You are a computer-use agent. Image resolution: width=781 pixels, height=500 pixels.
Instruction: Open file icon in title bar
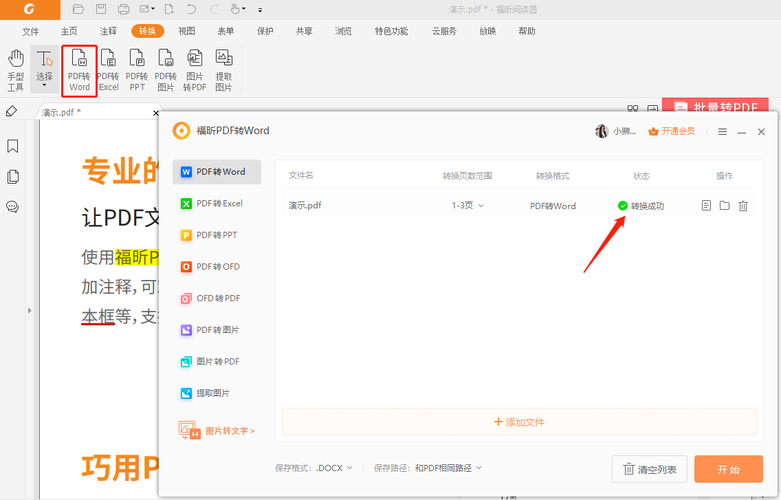[78, 9]
